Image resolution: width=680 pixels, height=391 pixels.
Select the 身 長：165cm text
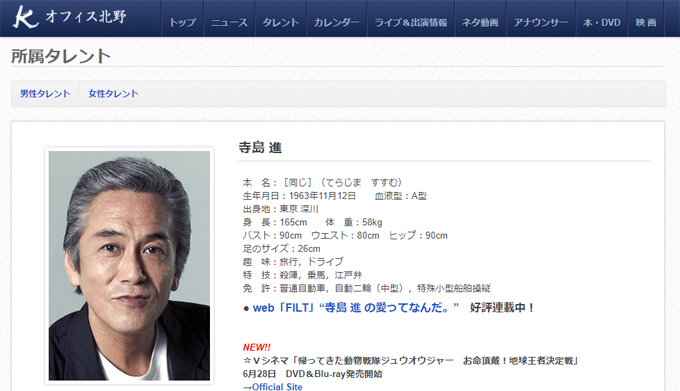coord(275,222)
